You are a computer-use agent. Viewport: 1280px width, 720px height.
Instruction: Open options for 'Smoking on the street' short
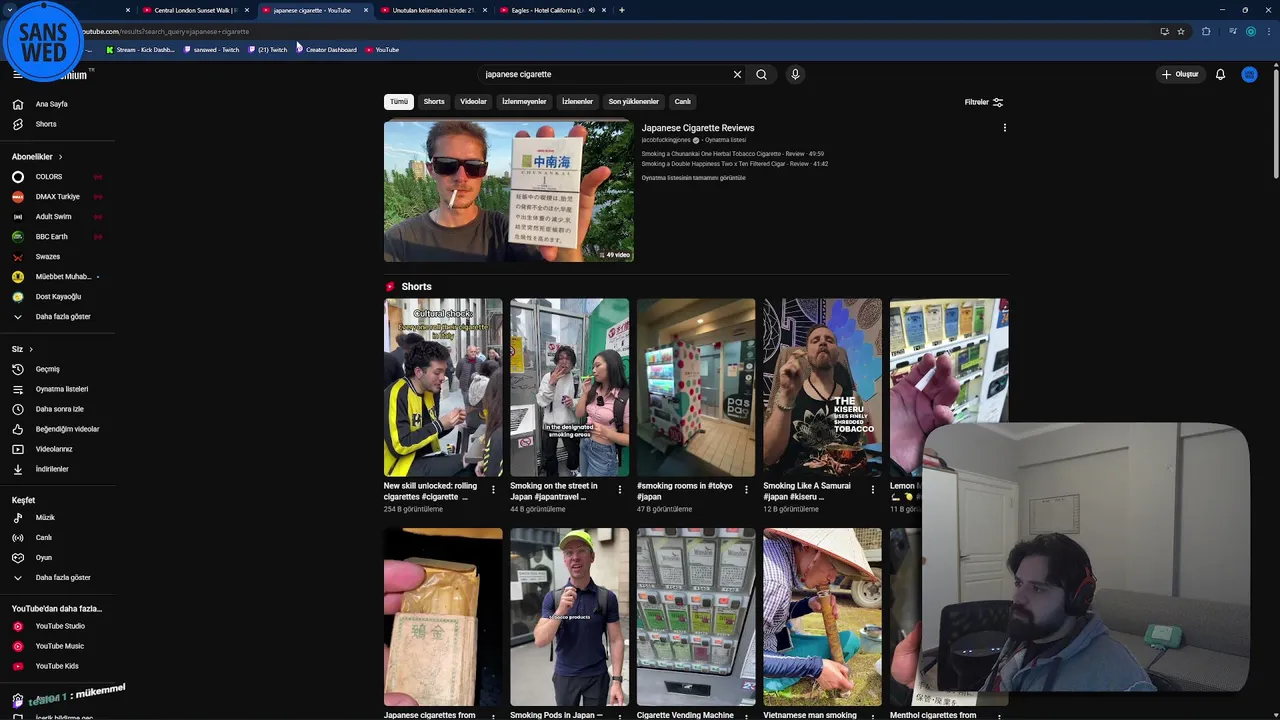tap(619, 490)
